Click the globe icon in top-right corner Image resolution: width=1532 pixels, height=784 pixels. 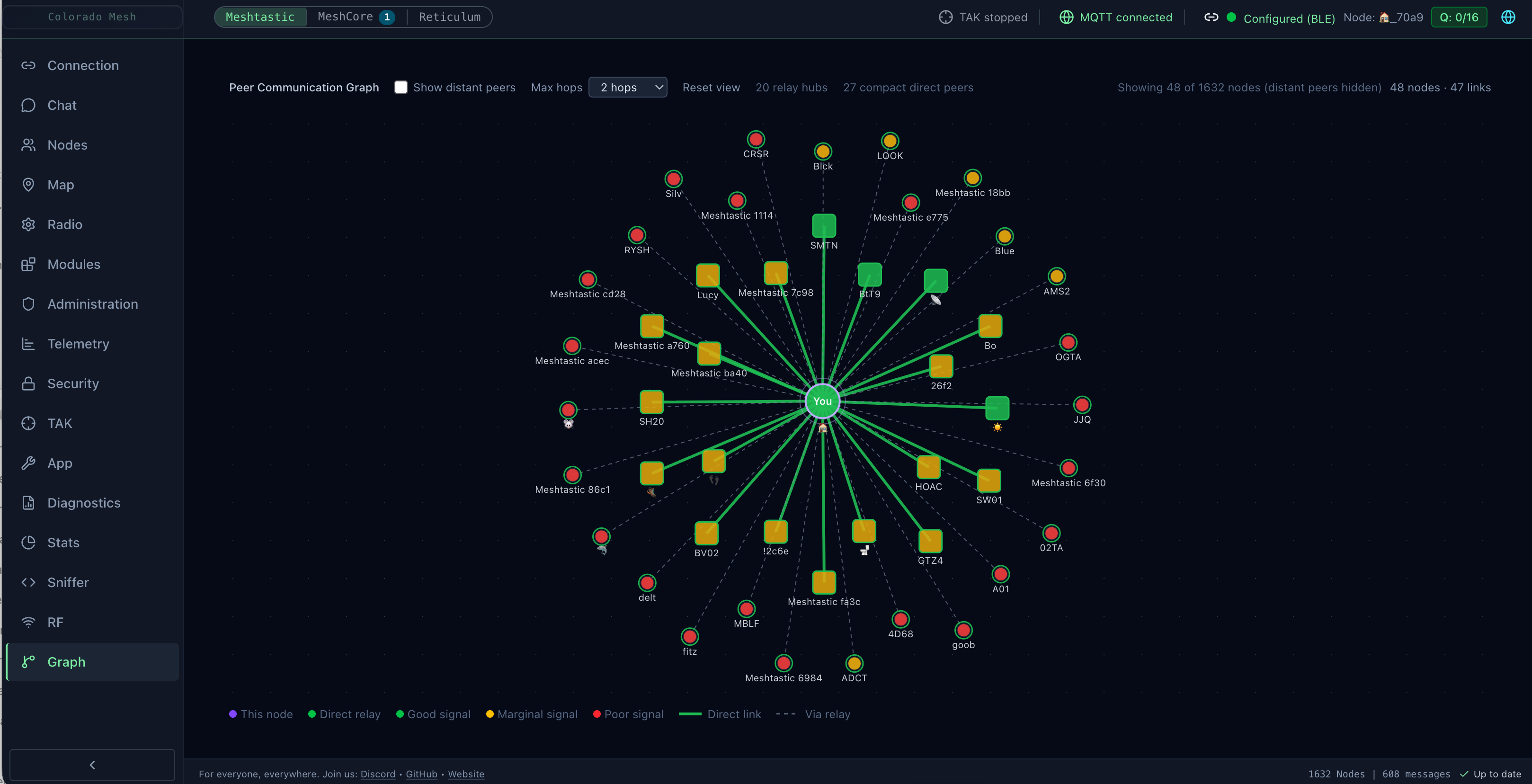[1508, 17]
